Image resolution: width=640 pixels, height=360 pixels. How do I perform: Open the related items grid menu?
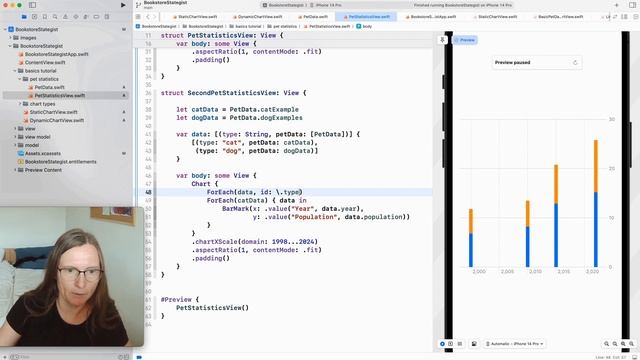(x=138, y=17)
